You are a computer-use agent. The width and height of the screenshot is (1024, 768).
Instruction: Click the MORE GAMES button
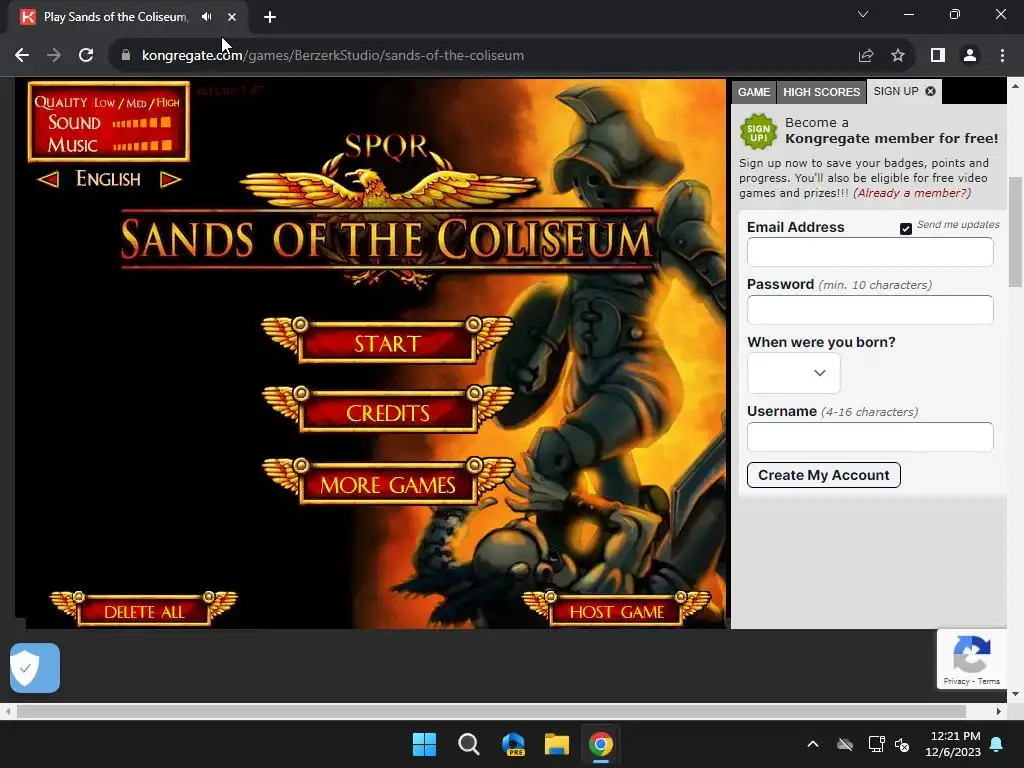(387, 484)
